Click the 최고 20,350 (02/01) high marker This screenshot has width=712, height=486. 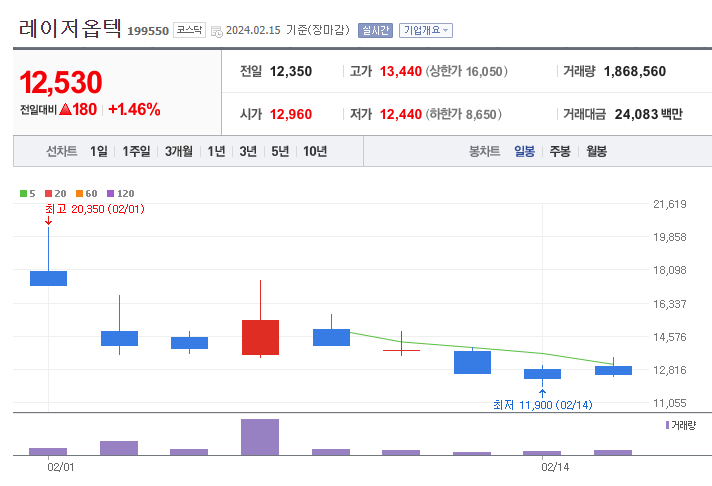pos(95,209)
